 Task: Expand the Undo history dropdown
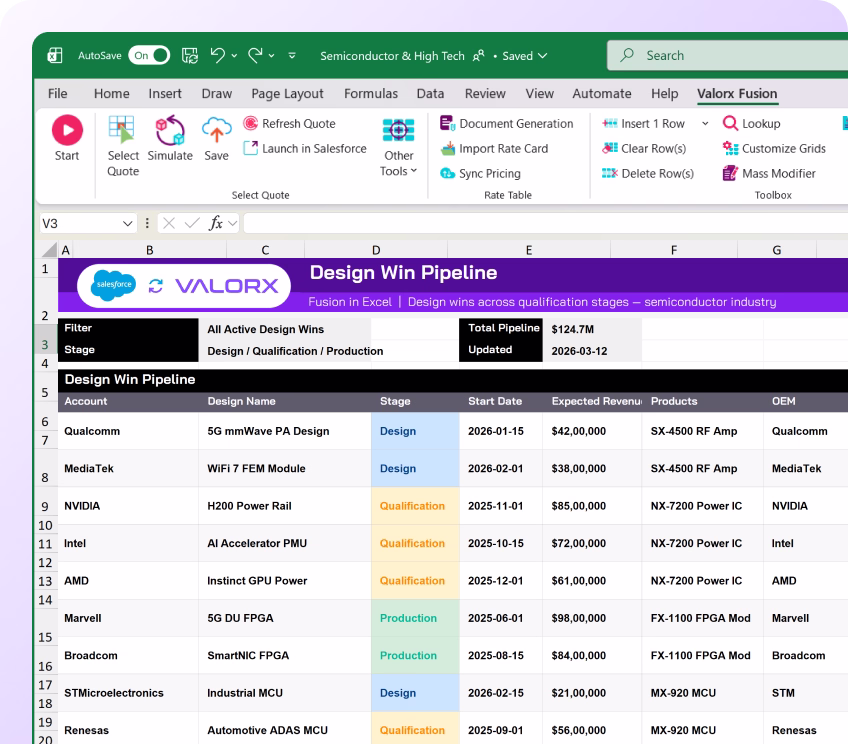[x=234, y=56]
